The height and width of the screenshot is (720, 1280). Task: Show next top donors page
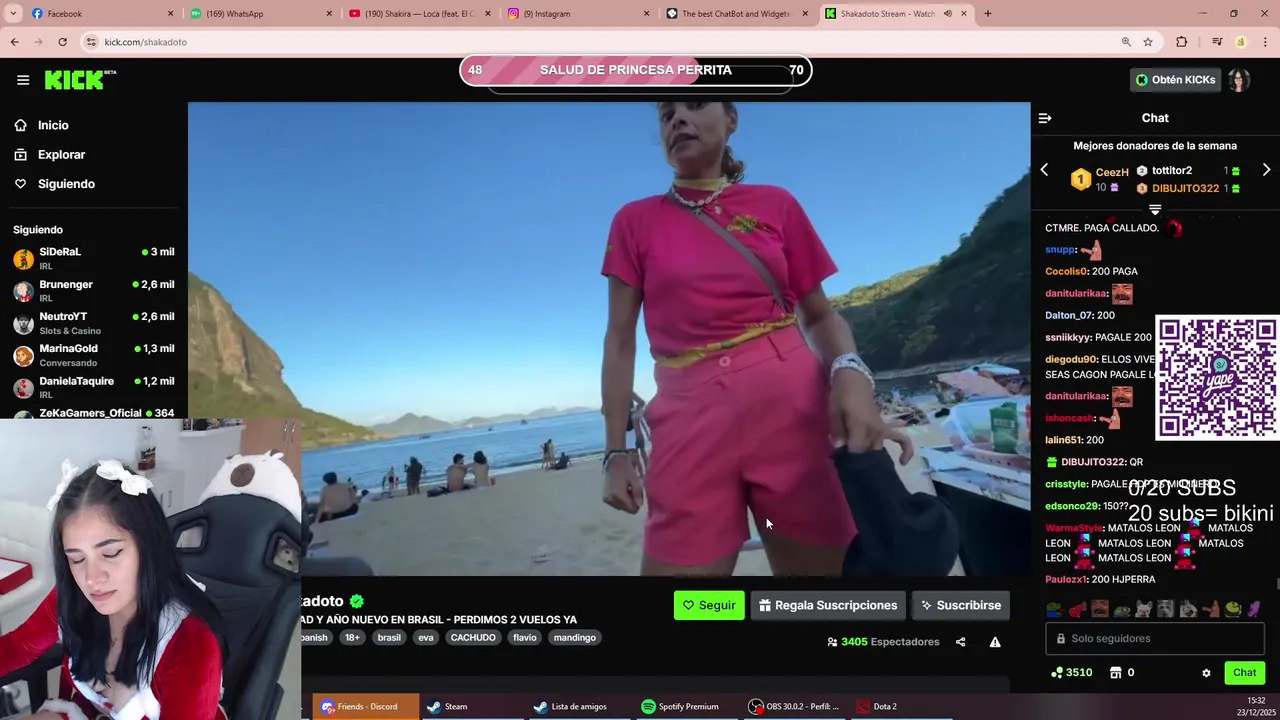tap(1266, 170)
